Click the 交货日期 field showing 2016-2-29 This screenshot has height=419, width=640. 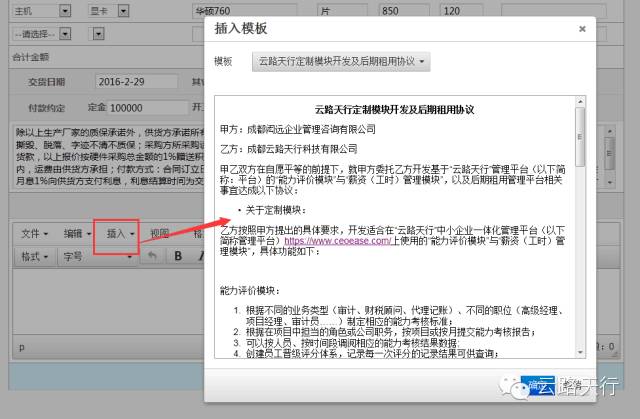(136, 82)
